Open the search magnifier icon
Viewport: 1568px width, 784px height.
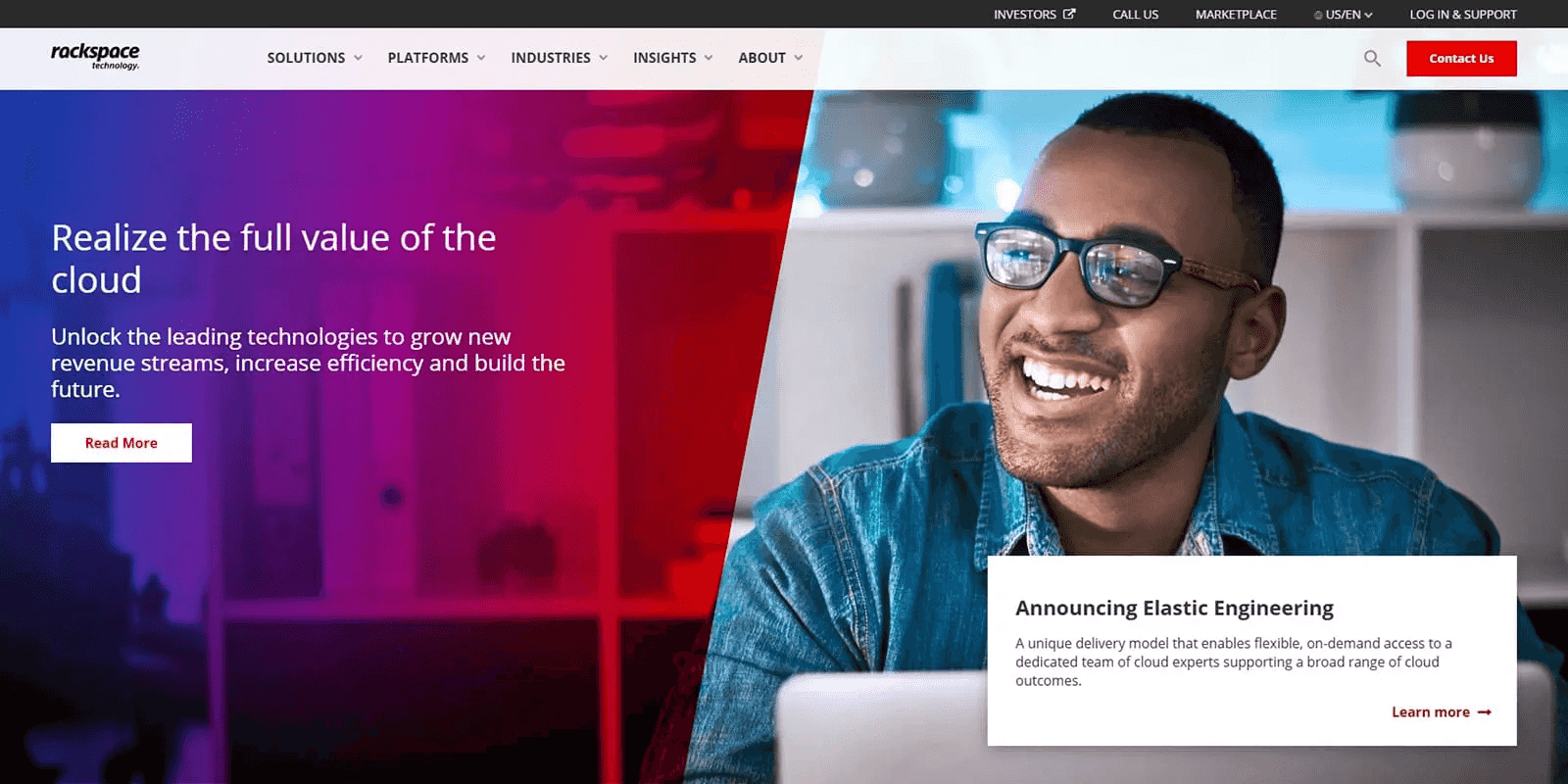1372,59
